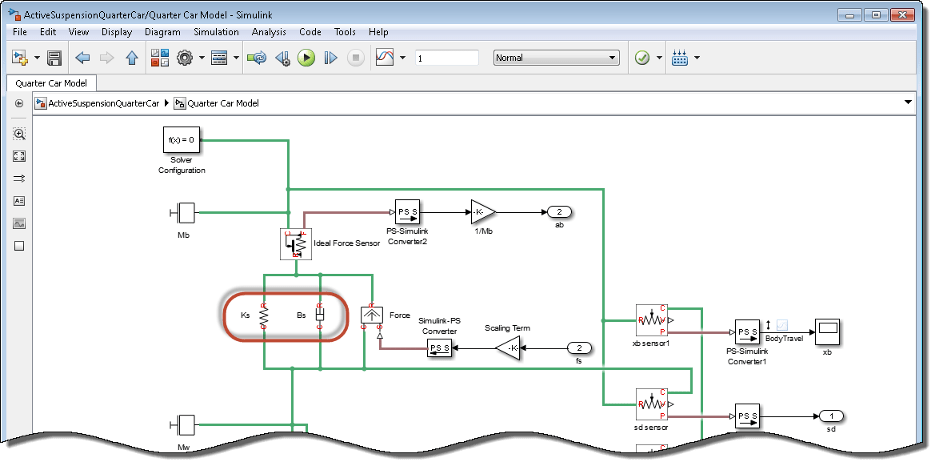Open the Library Browser icon
This screenshot has height=466, width=935.
point(160,58)
